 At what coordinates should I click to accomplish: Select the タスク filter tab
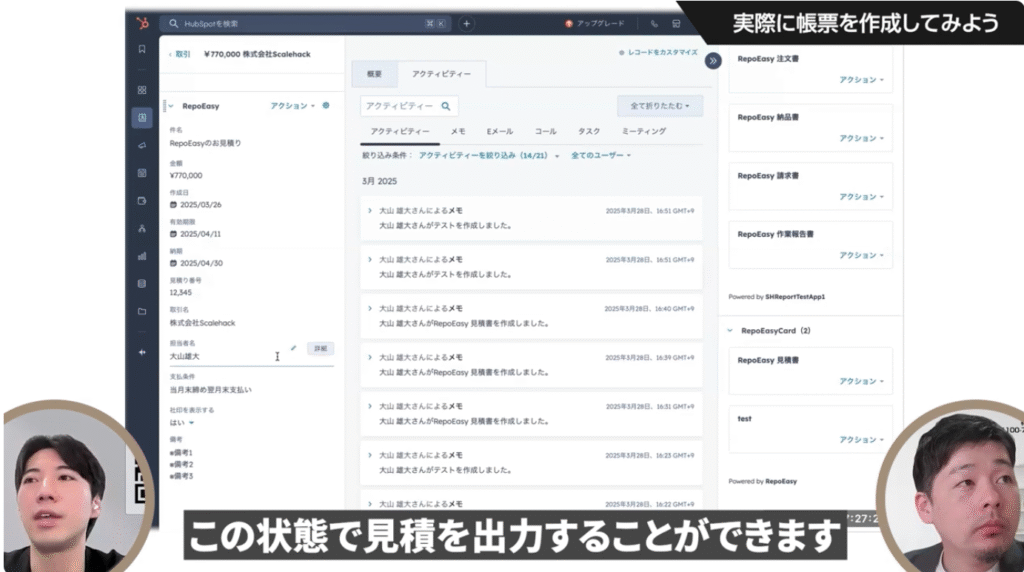588,131
